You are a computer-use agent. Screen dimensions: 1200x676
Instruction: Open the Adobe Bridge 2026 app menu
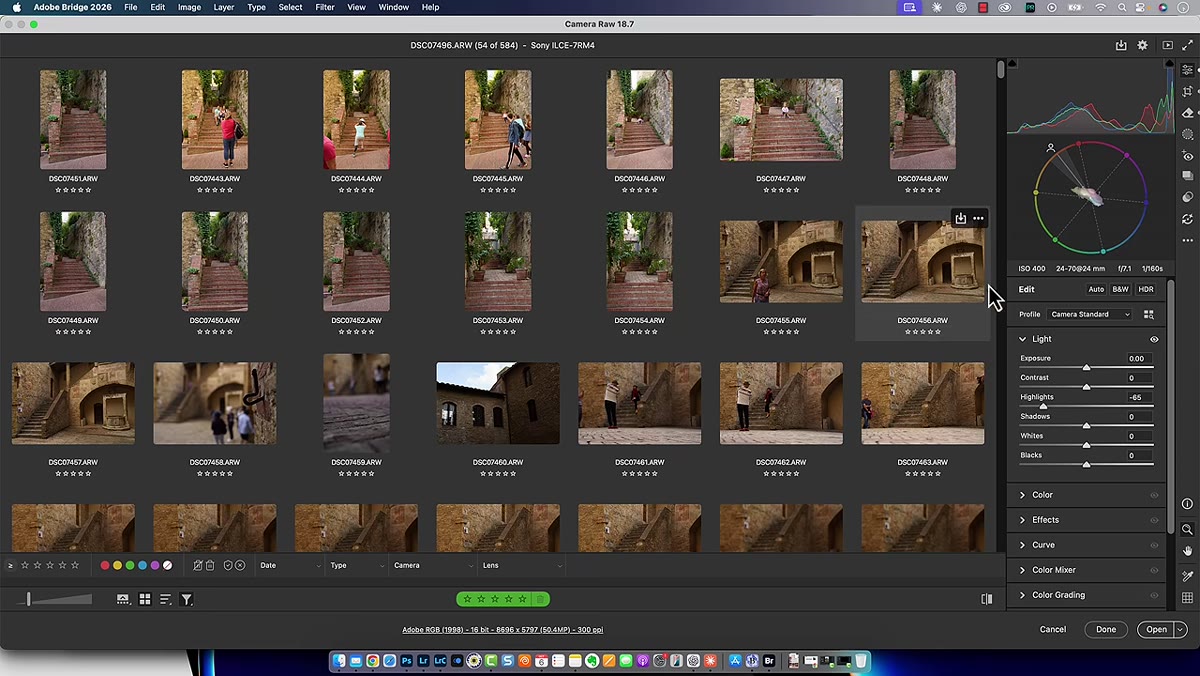71,7
